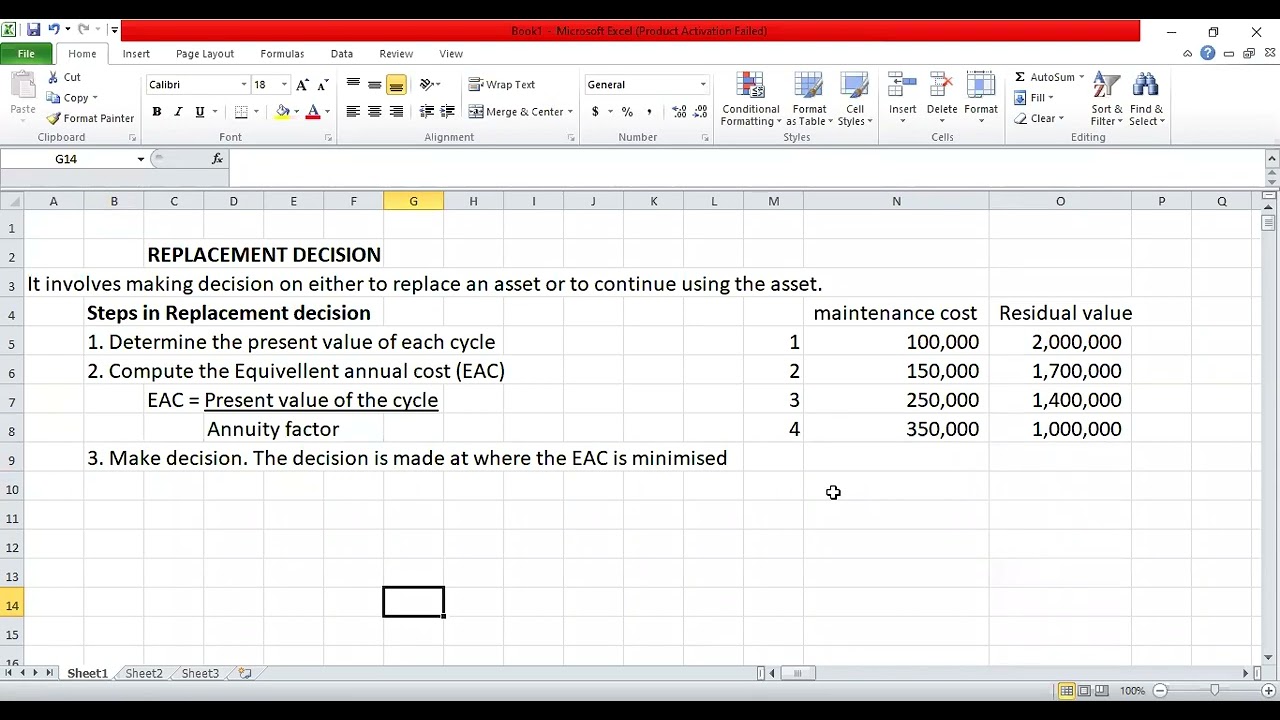Click the Increase Font Size icon
1280x720 pixels.
[302, 85]
